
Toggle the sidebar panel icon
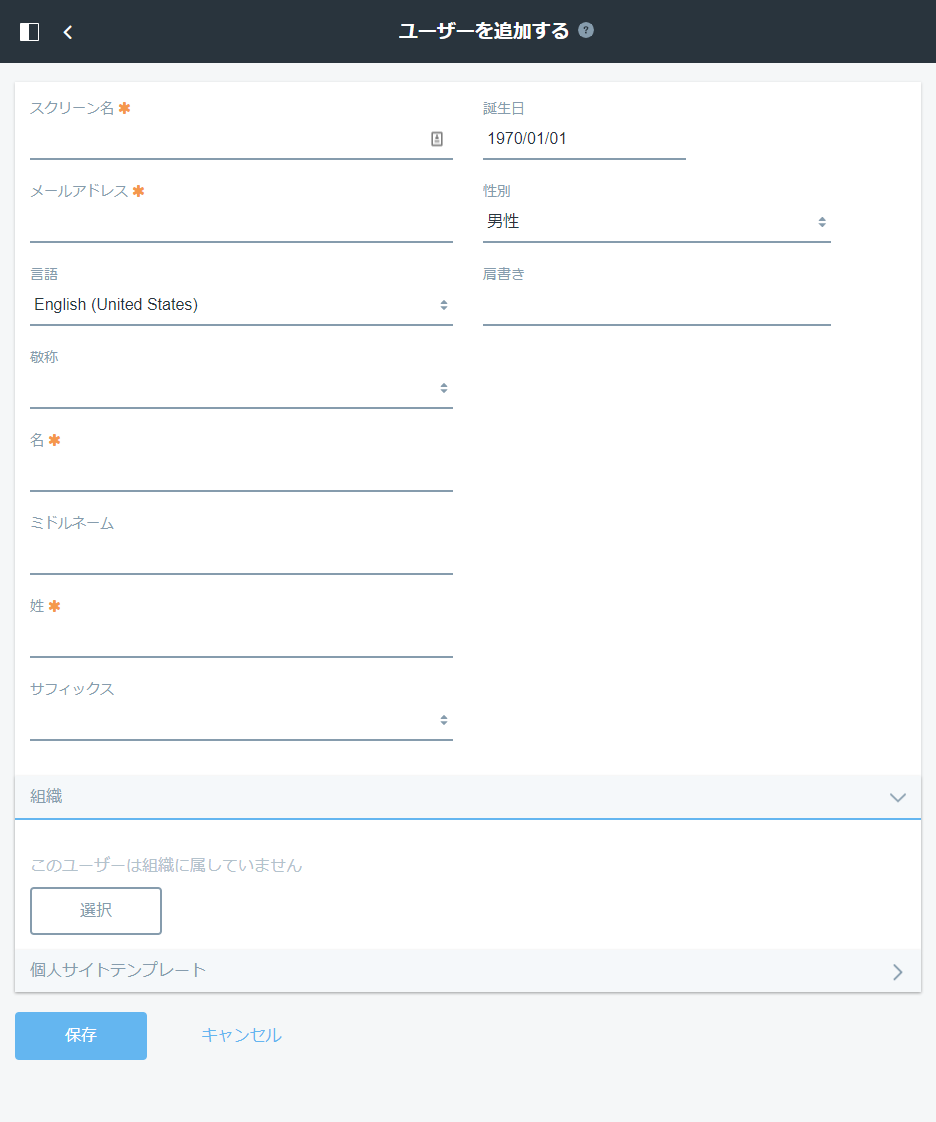click(30, 32)
